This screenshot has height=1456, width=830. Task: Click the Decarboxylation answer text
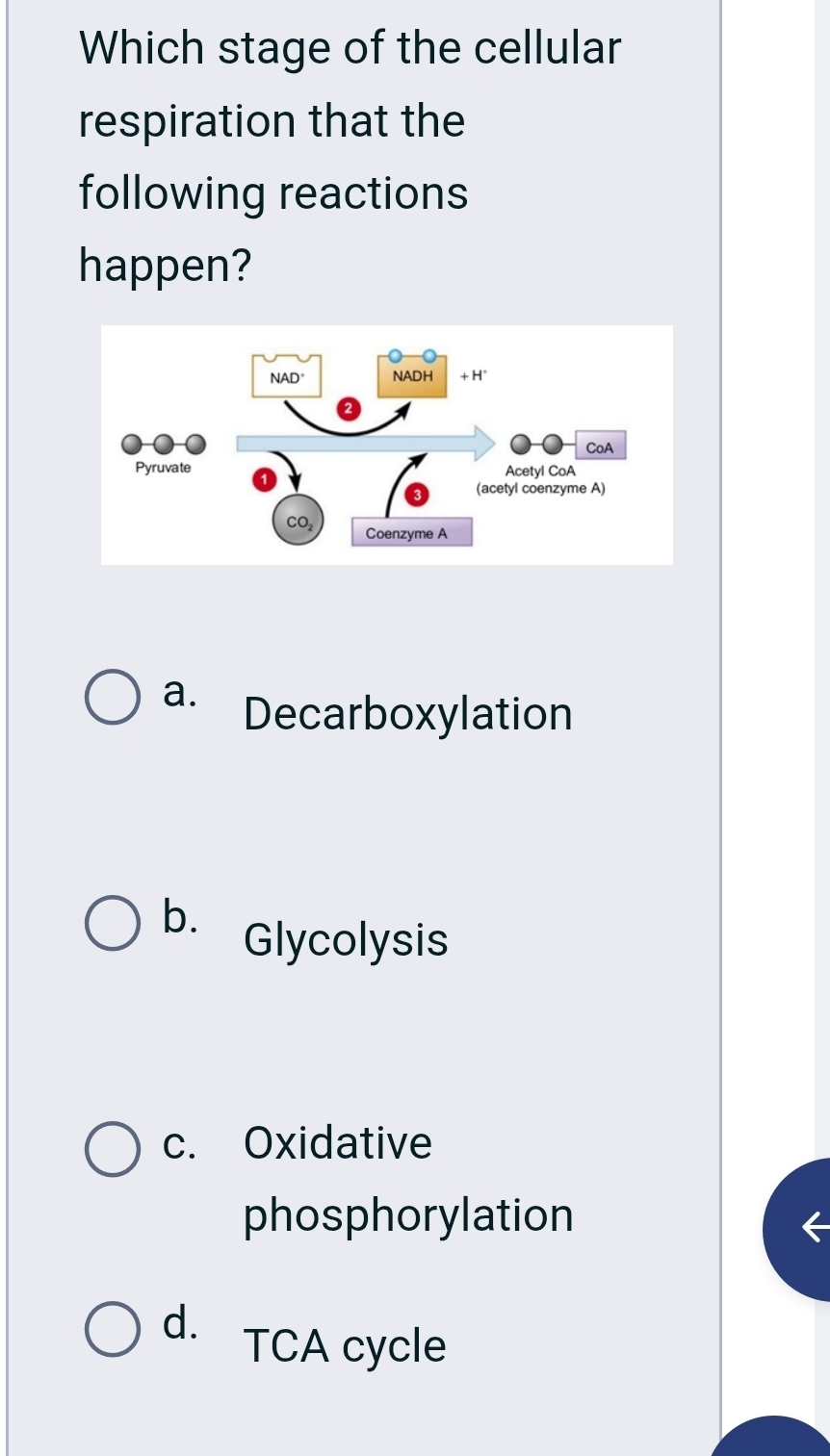click(408, 715)
